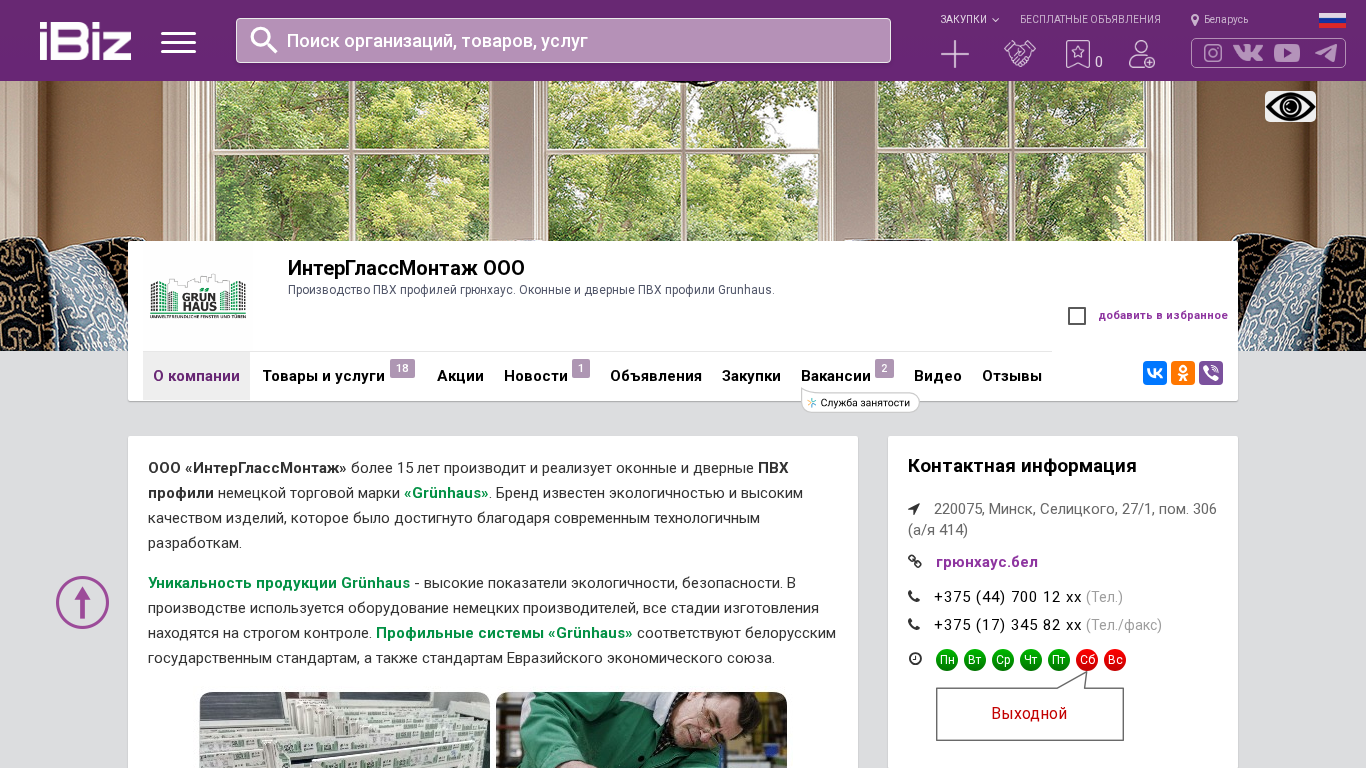Image resolution: width=1366 pixels, height=768 pixels.
Task: Click the Tuesday (Вт) day circle
Action: point(975,660)
